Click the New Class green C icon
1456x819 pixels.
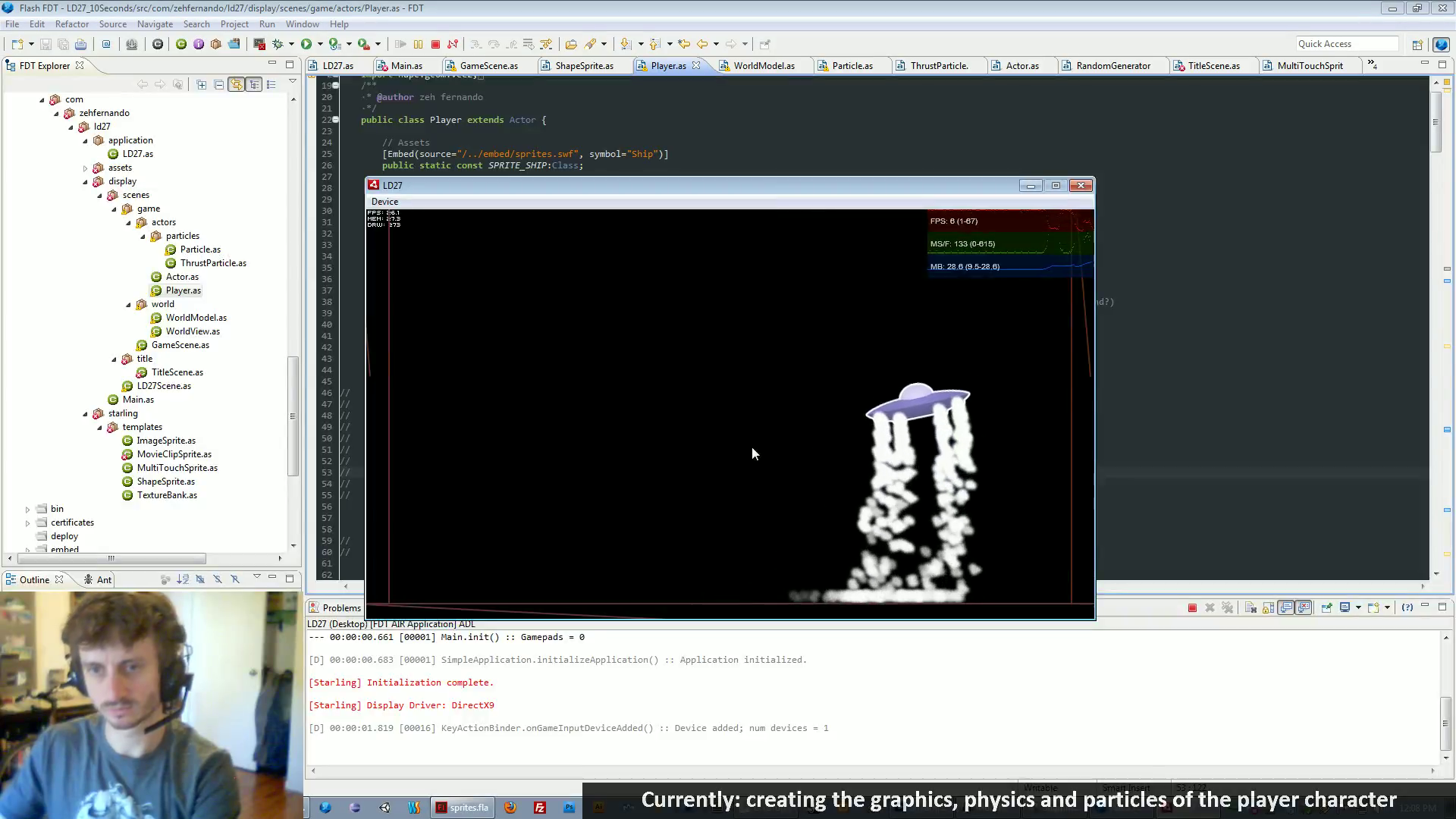point(181,44)
